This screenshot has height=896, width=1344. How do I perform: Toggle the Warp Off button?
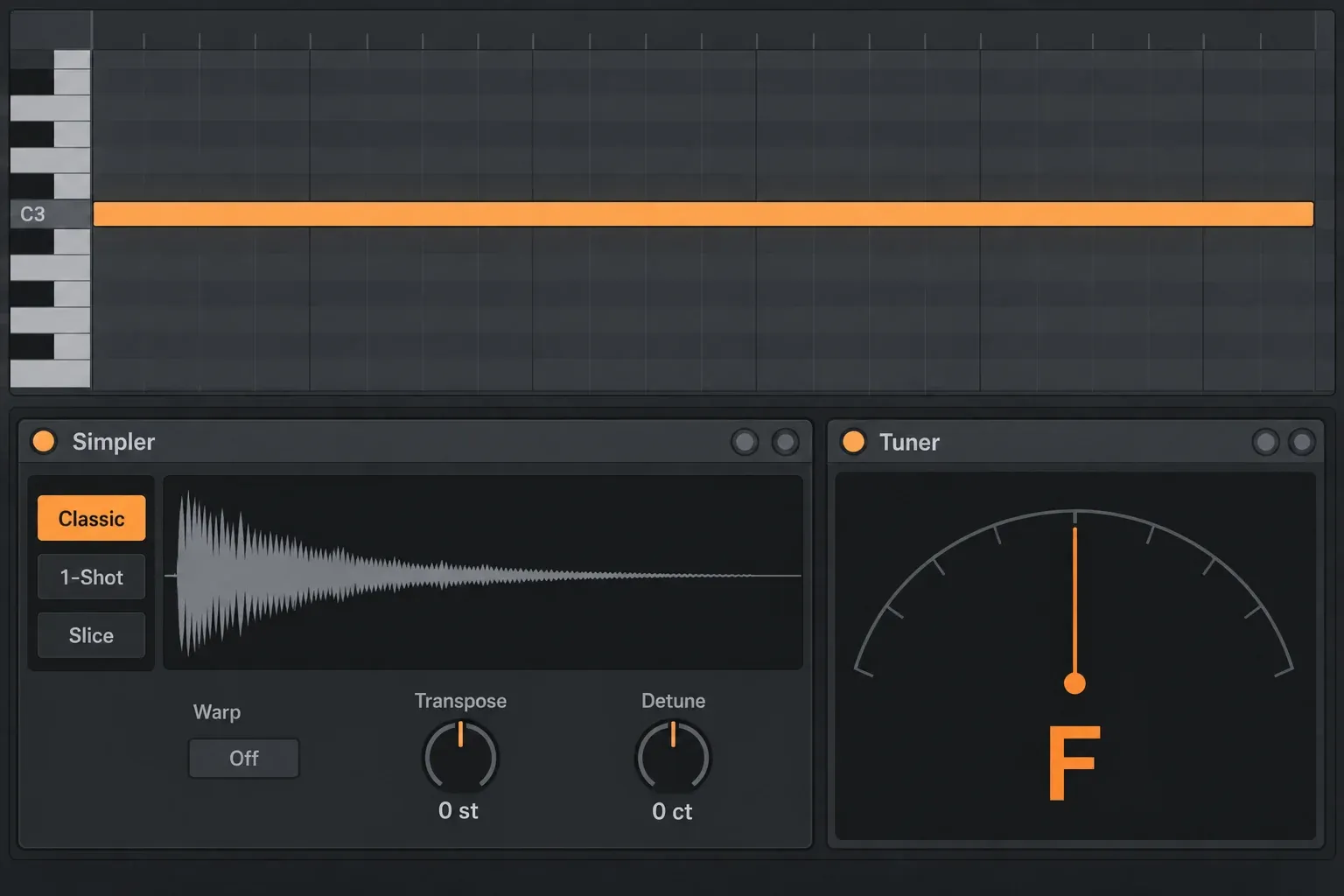pyautogui.click(x=243, y=758)
